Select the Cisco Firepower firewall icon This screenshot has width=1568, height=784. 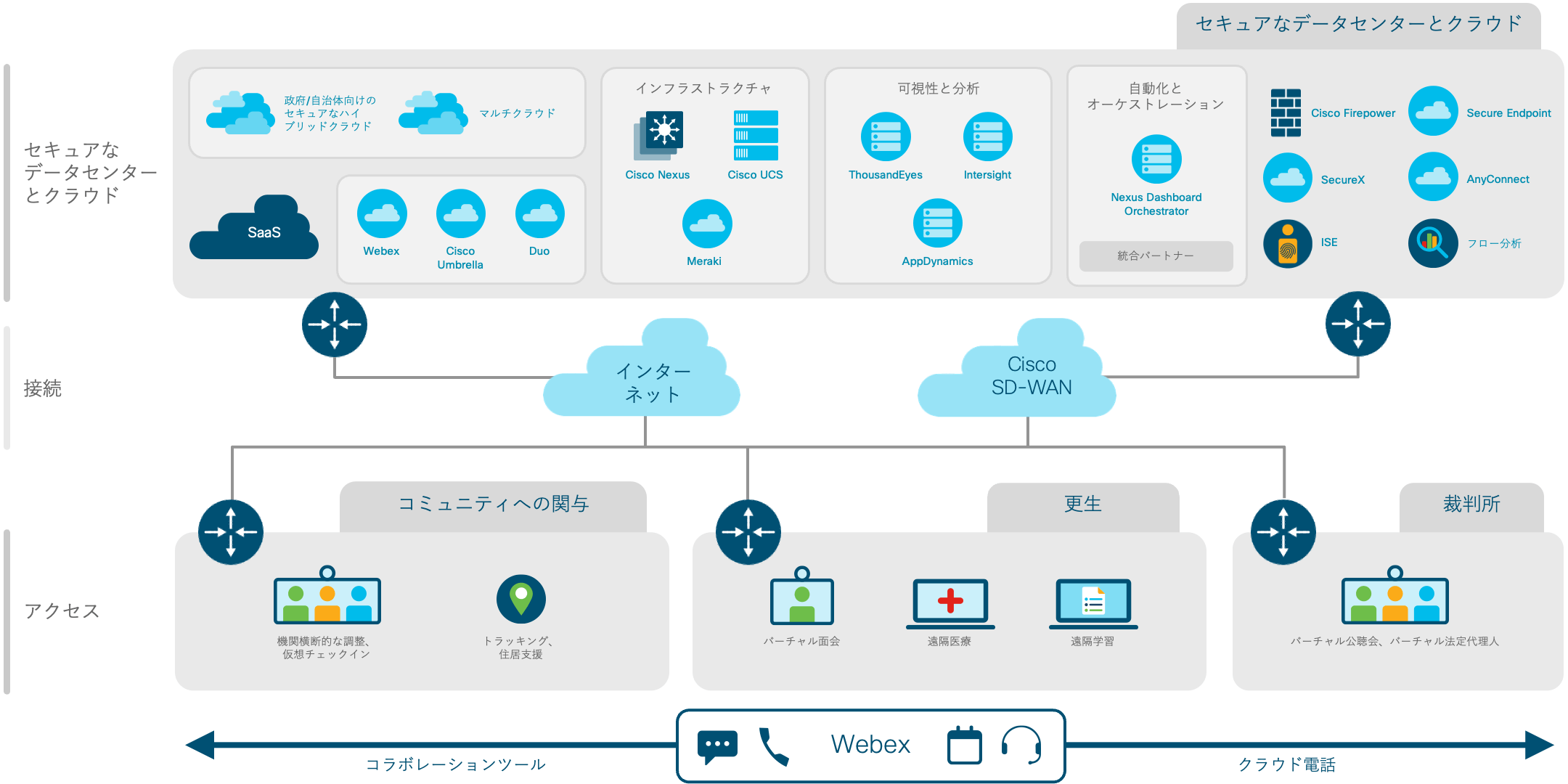point(1286,113)
